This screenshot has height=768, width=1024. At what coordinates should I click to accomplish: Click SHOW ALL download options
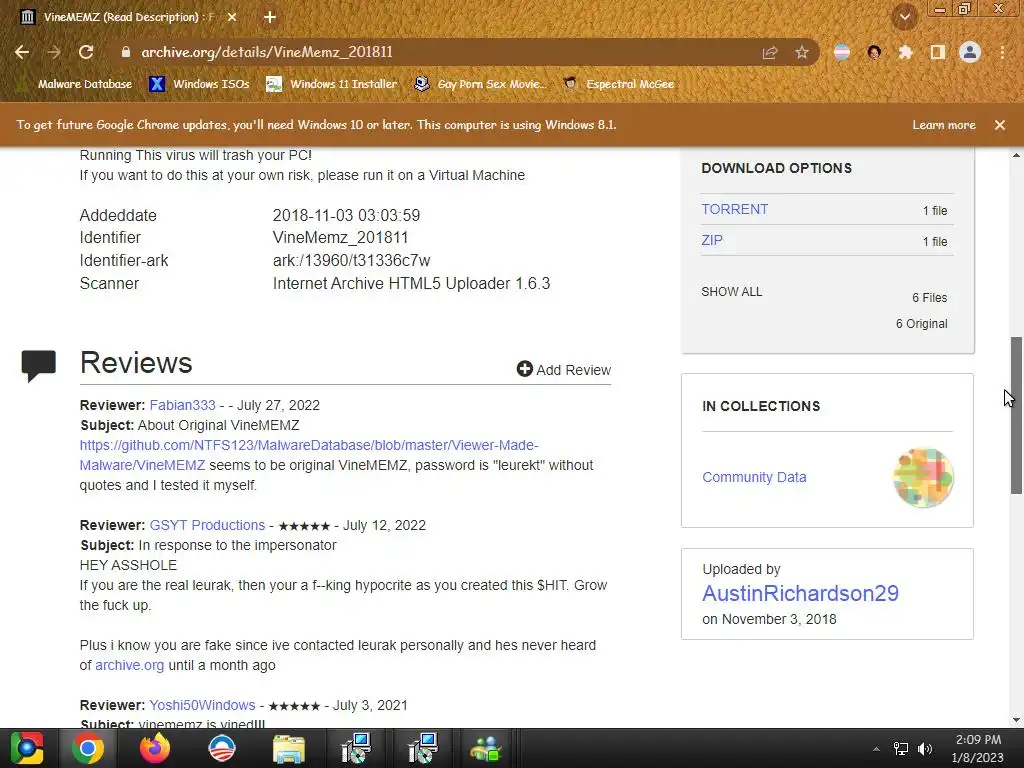coord(731,292)
